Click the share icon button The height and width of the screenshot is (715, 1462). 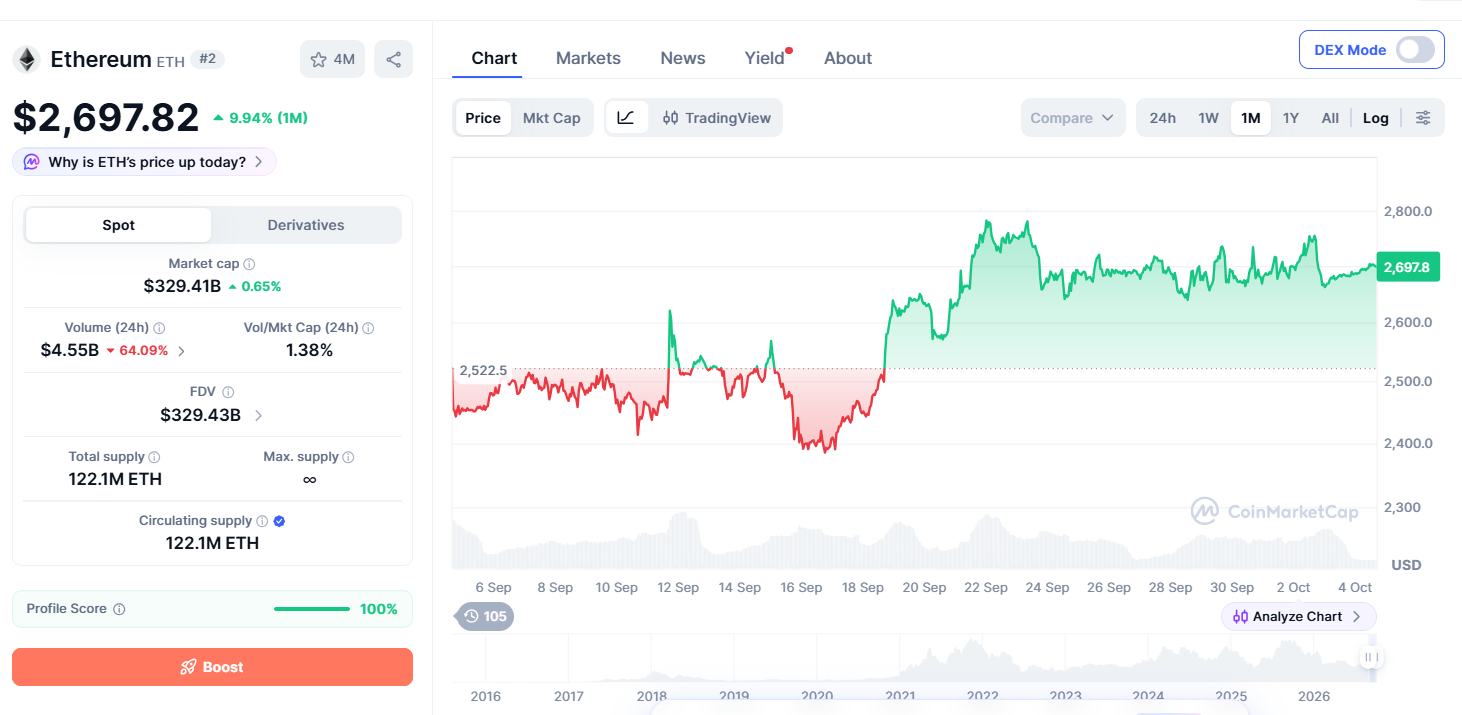point(393,59)
